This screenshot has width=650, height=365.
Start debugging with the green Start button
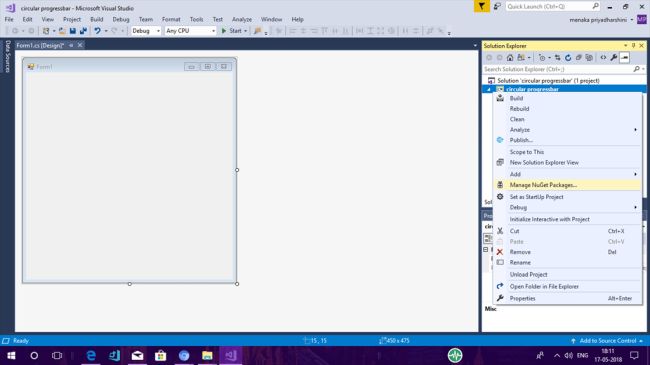[232, 31]
